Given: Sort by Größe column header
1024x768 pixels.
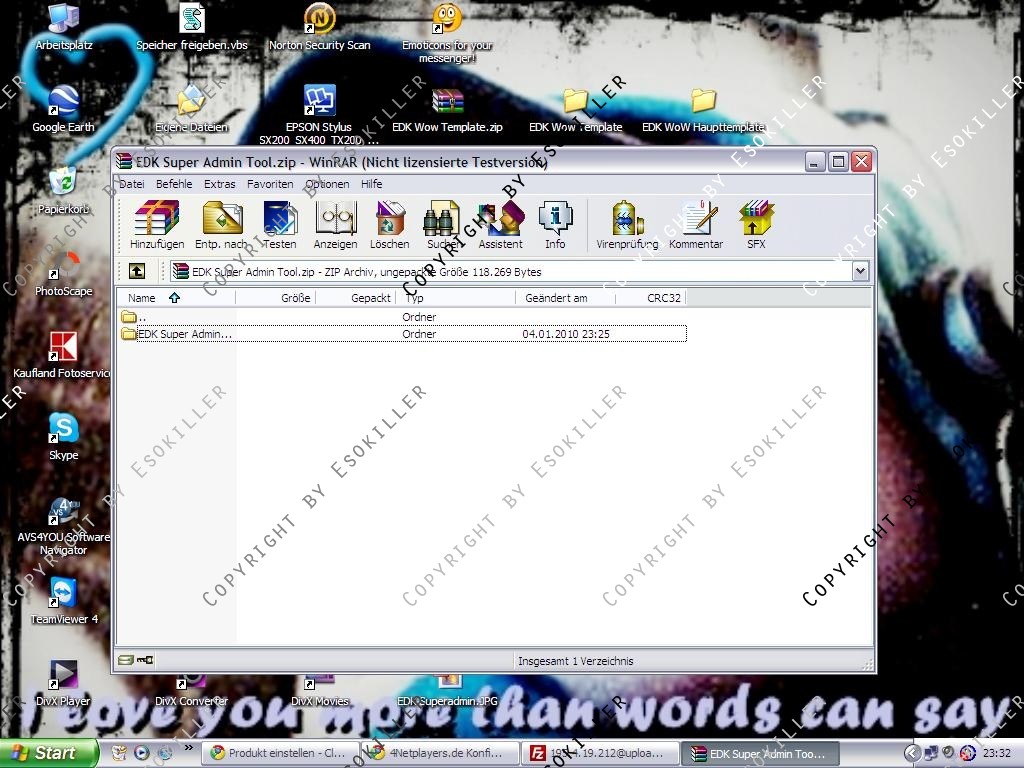Looking at the screenshot, I should click(276, 298).
